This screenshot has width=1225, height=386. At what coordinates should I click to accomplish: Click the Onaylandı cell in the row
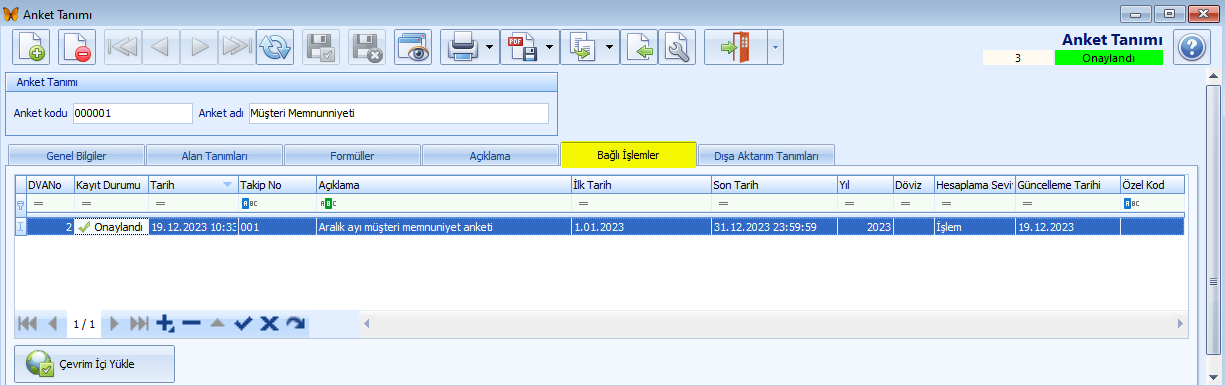[x=111, y=227]
